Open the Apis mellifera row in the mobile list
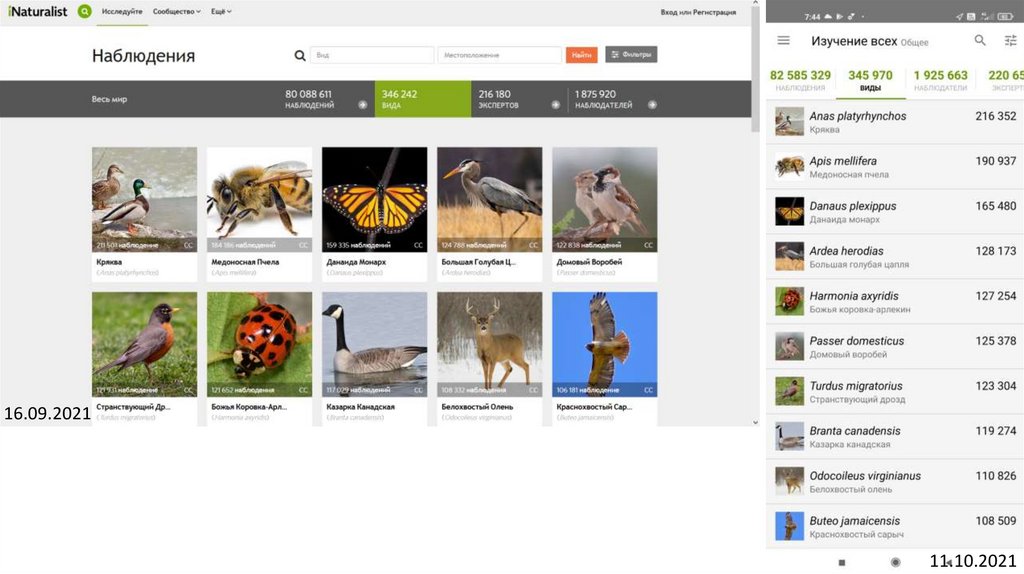Image resolution: width=1024 pixels, height=574 pixels. click(895, 167)
